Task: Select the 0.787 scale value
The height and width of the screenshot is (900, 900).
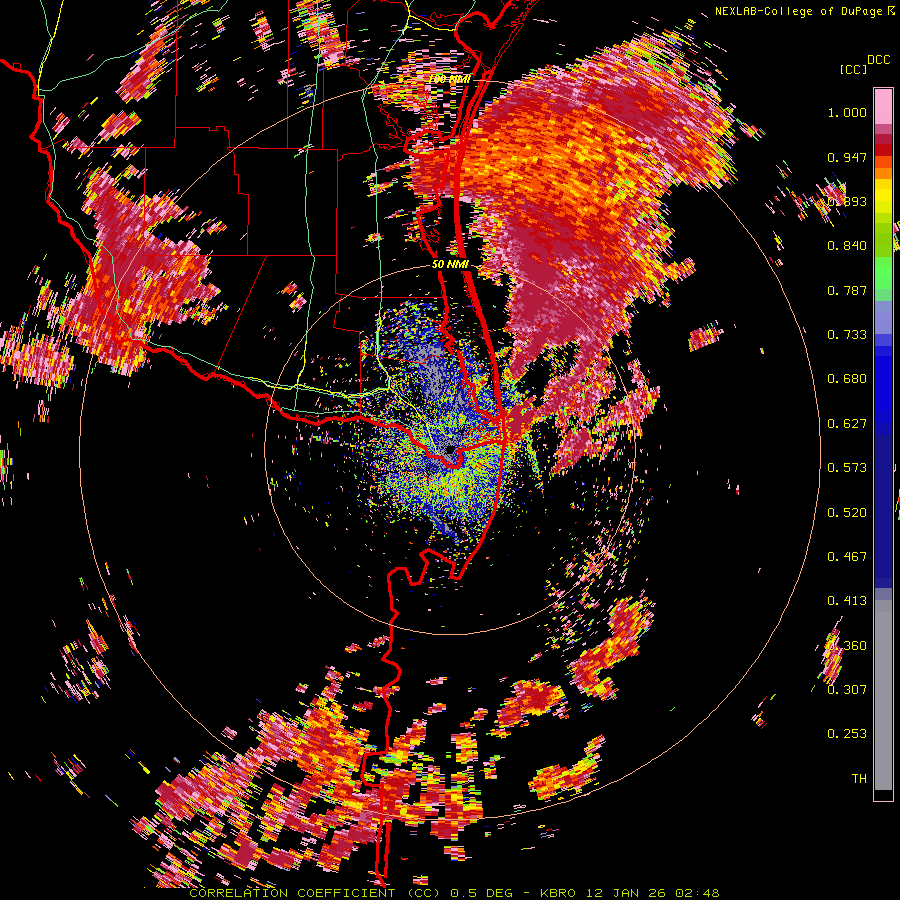Action: click(x=847, y=290)
